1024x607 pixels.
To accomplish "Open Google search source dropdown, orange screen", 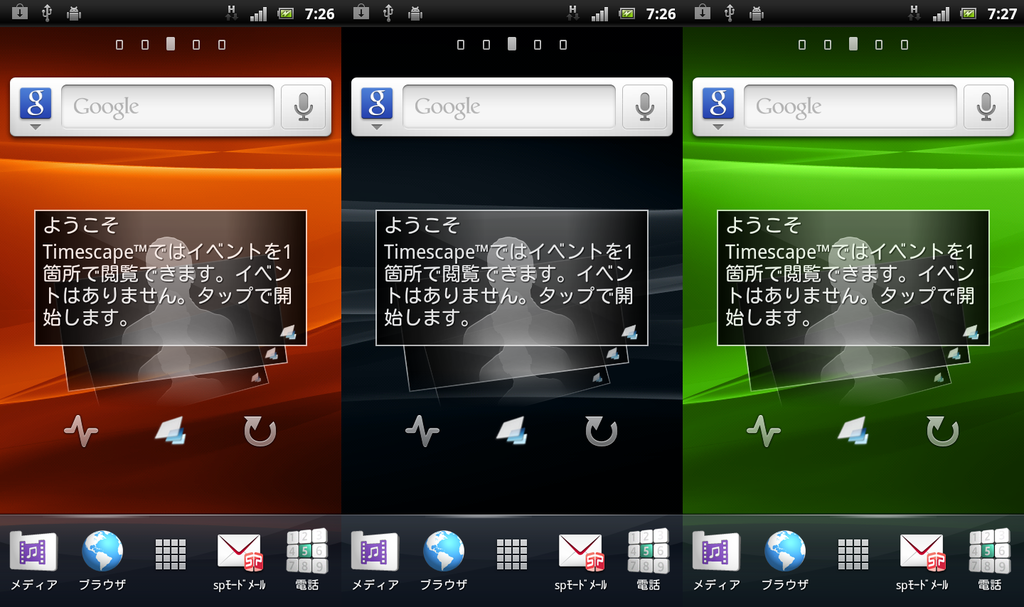I will [36, 108].
